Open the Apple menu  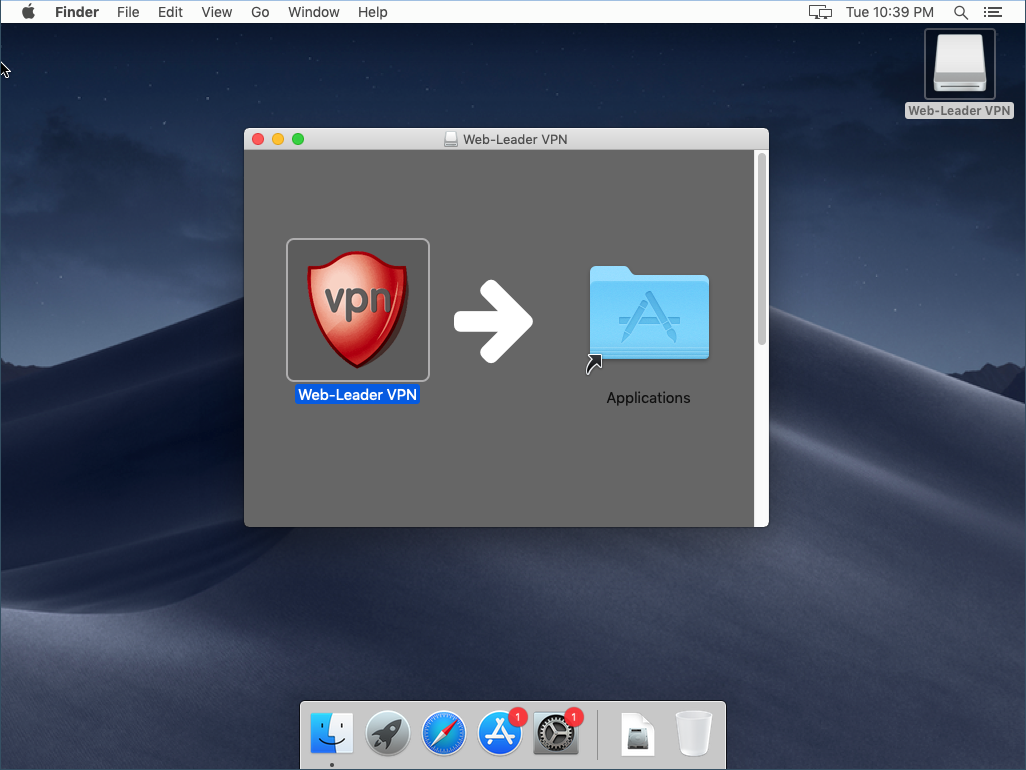[x=28, y=12]
